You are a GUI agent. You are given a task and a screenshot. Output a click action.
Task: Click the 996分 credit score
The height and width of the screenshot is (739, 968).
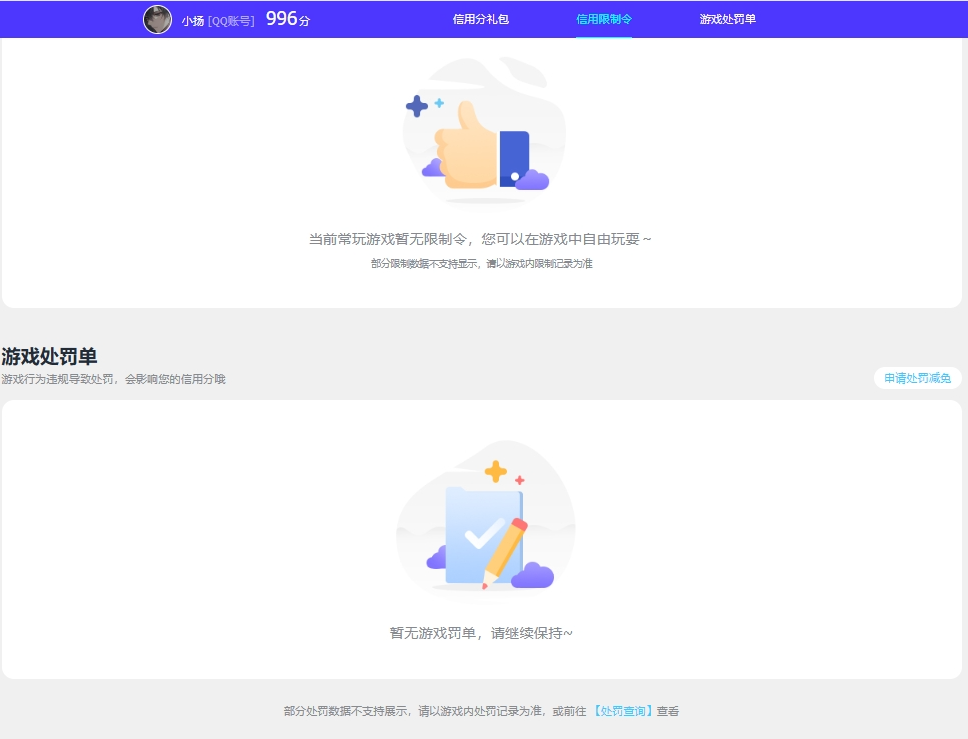[x=288, y=19]
